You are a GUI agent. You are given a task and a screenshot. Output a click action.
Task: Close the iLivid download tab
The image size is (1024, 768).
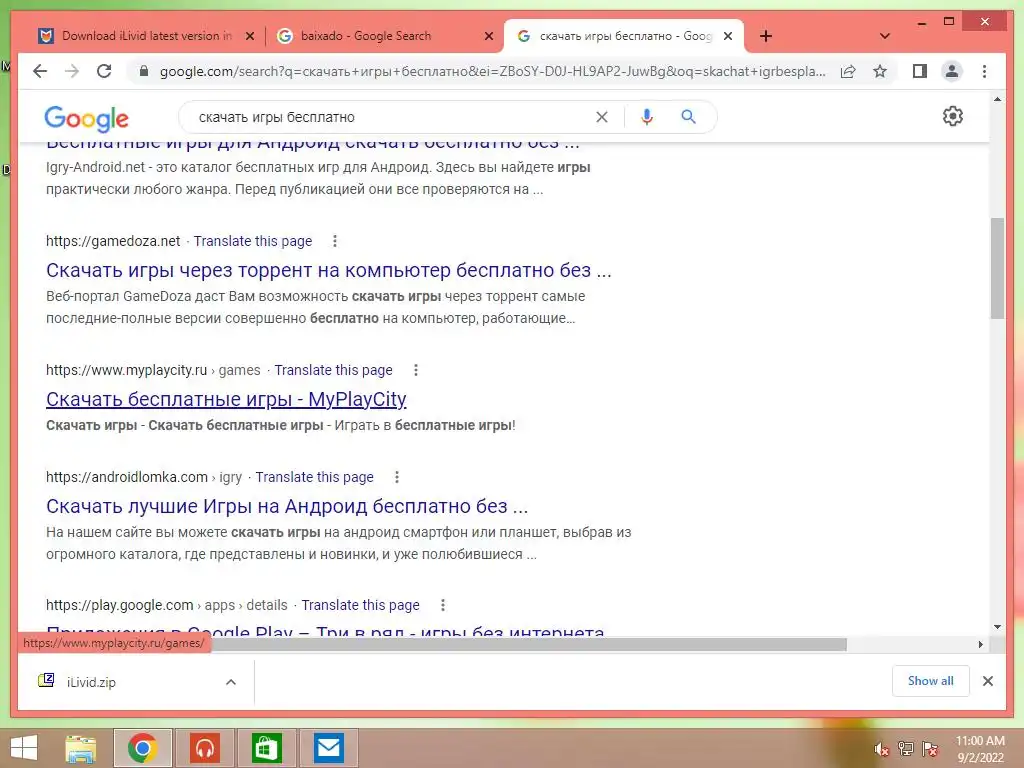[249, 37]
